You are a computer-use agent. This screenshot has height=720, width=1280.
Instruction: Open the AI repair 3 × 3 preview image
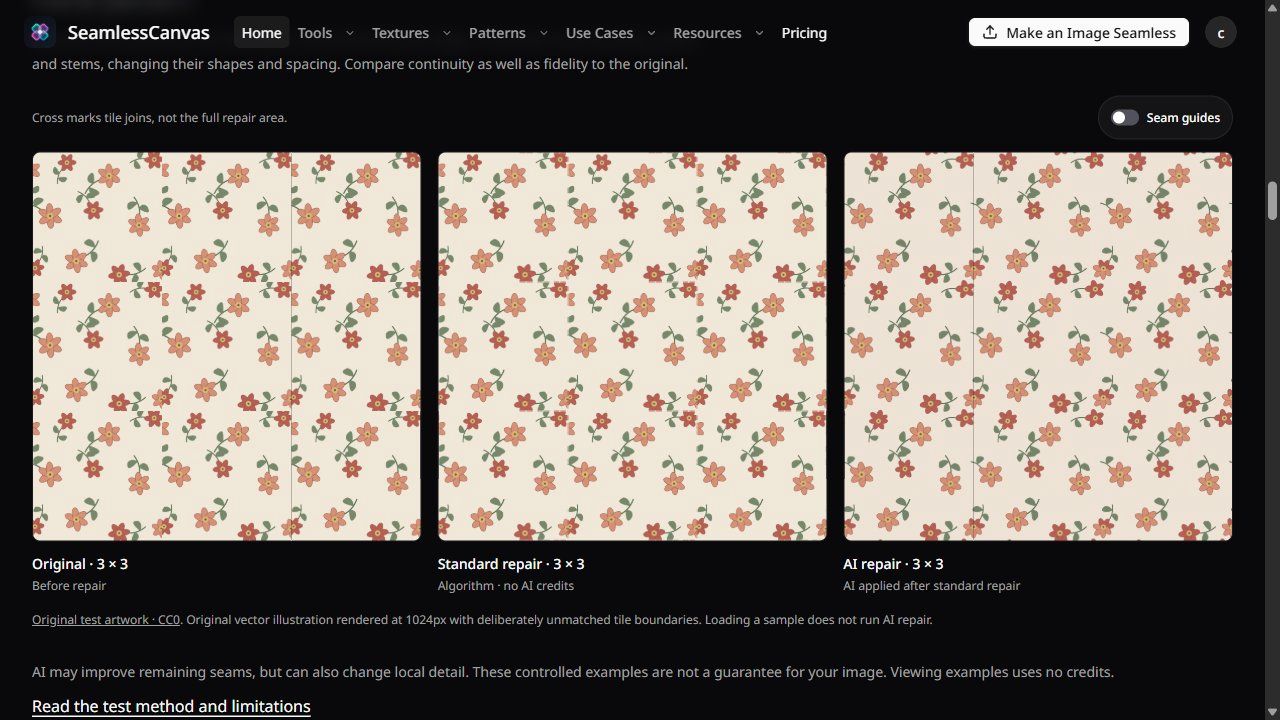pos(1038,346)
